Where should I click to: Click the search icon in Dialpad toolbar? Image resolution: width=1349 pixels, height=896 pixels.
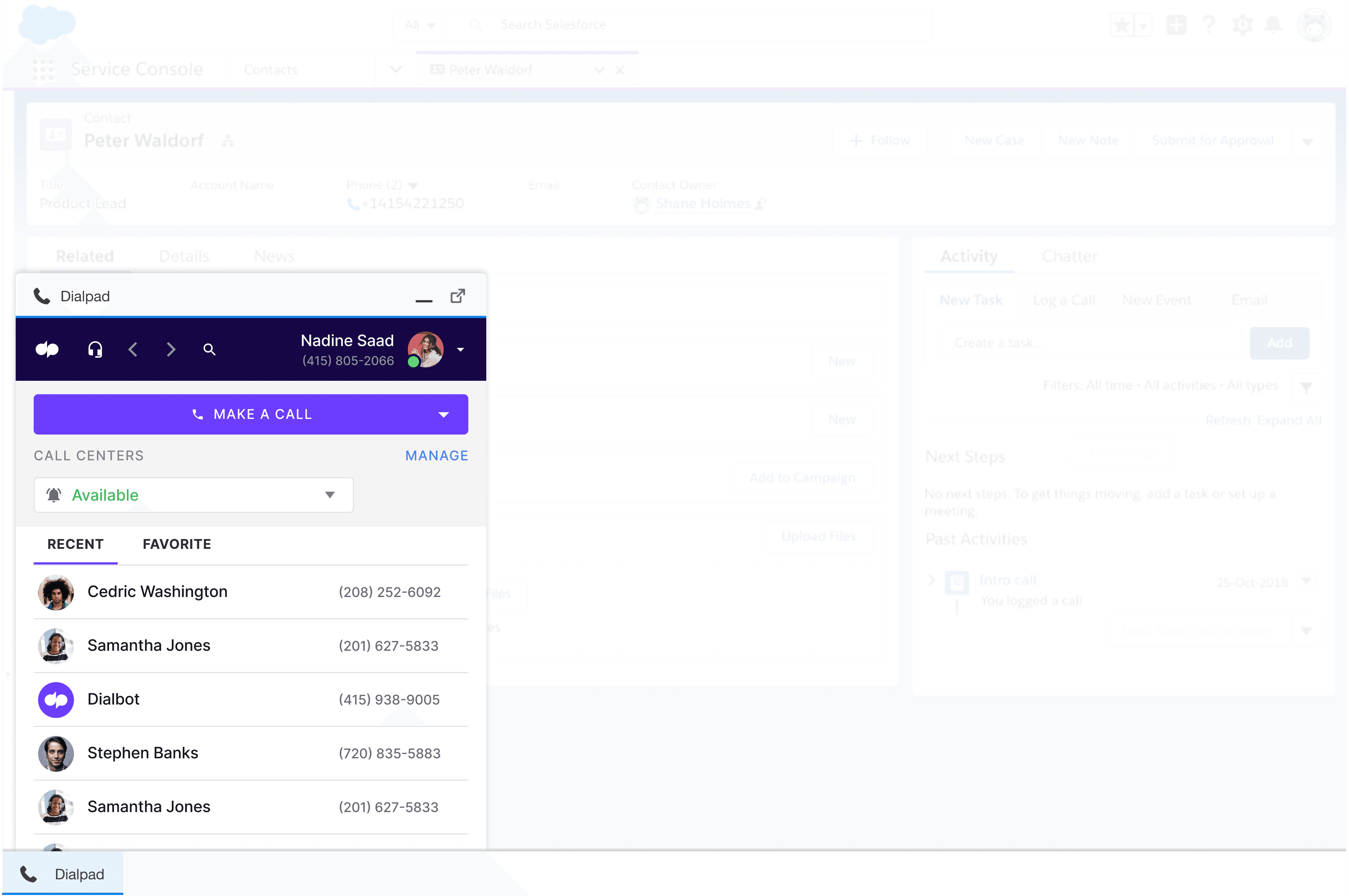coord(209,349)
